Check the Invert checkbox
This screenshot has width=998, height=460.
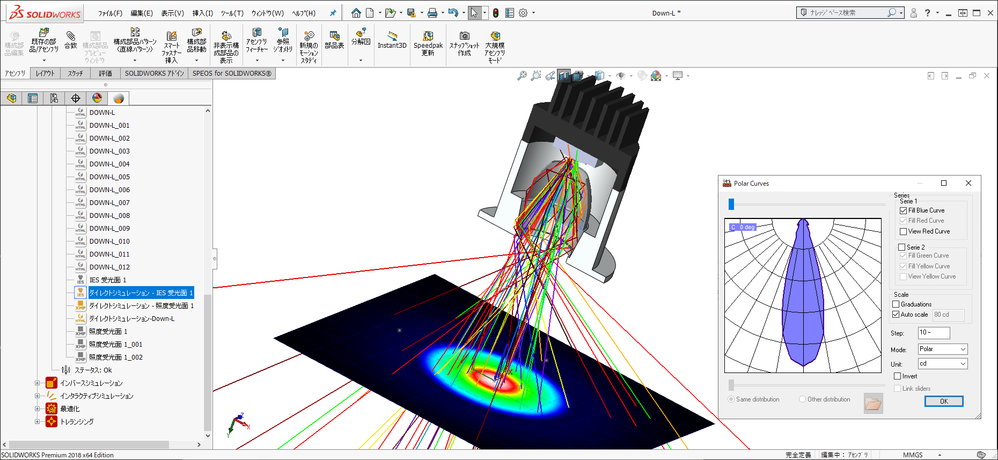coord(897,376)
